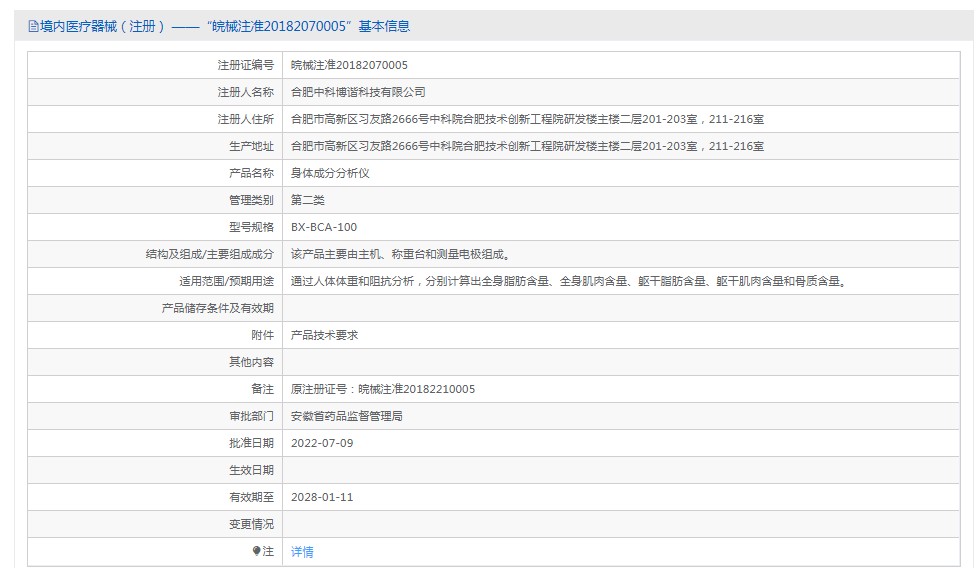This screenshot has width=980, height=568.
Task: Select model spec BX-BCA-100
Action: [324, 227]
